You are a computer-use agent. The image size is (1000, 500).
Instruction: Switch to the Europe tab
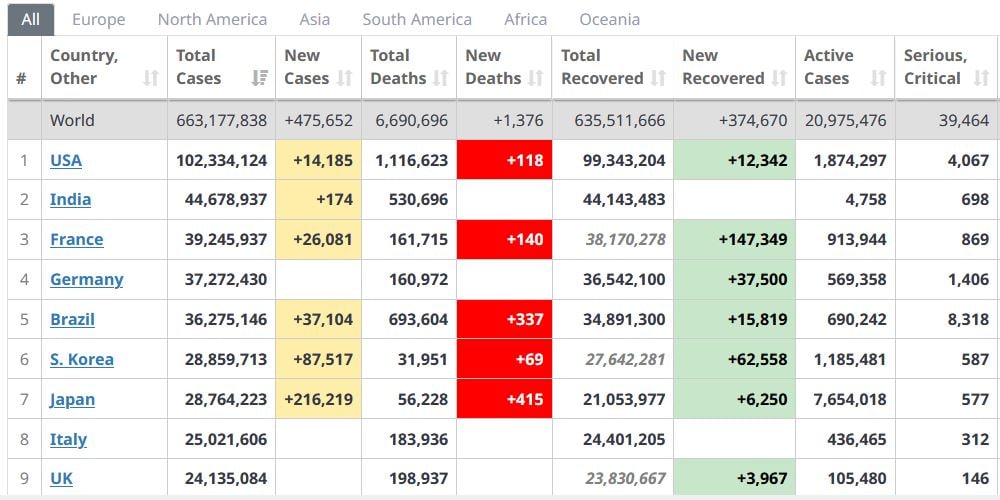click(99, 20)
